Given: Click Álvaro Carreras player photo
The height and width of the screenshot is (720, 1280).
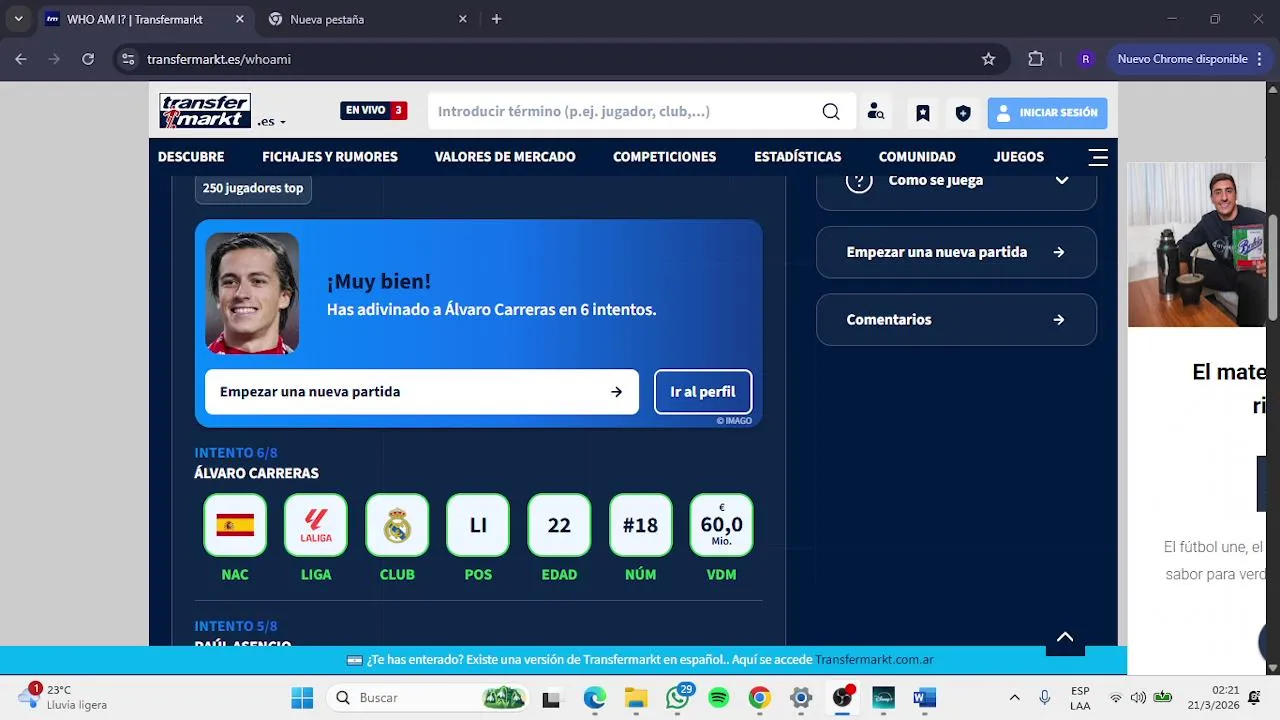Looking at the screenshot, I should [252, 293].
